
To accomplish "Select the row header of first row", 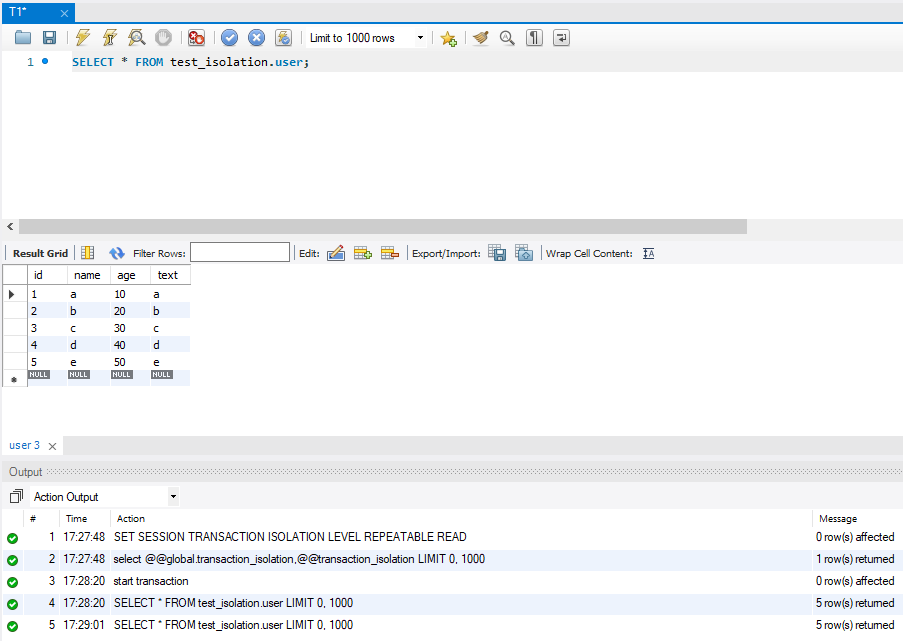I will pyautogui.click(x=15, y=294).
